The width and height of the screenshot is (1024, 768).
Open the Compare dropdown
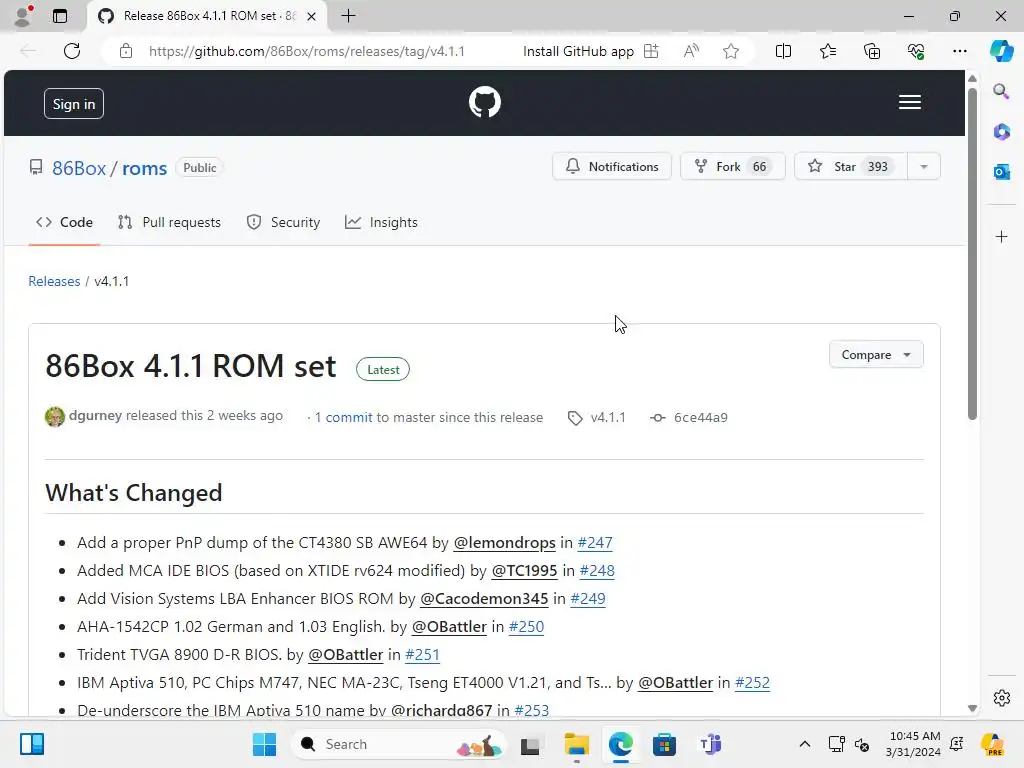pyautogui.click(x=876, y=355)
